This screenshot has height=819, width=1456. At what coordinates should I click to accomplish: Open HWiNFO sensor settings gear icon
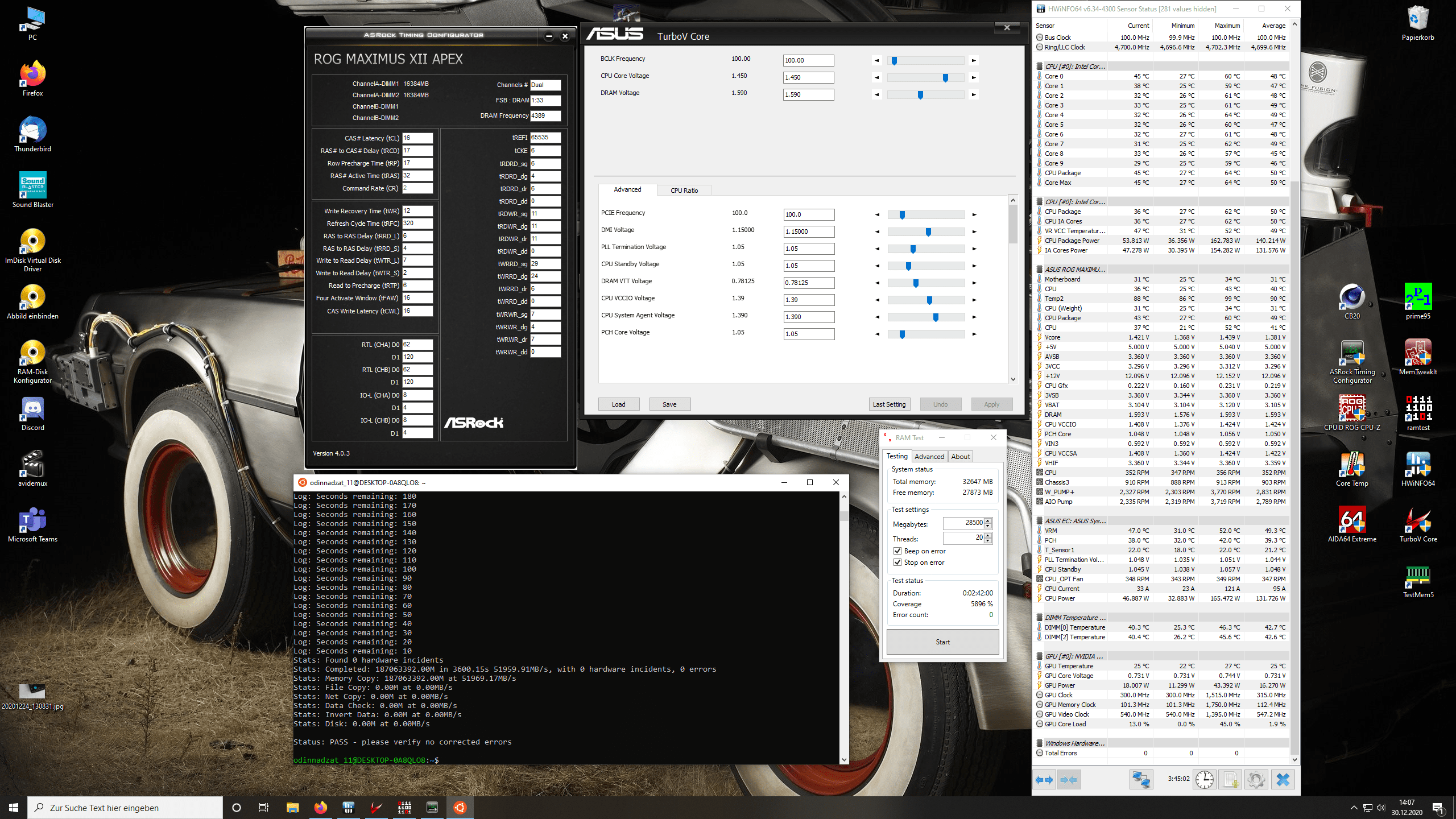[x=1256, y=780]
